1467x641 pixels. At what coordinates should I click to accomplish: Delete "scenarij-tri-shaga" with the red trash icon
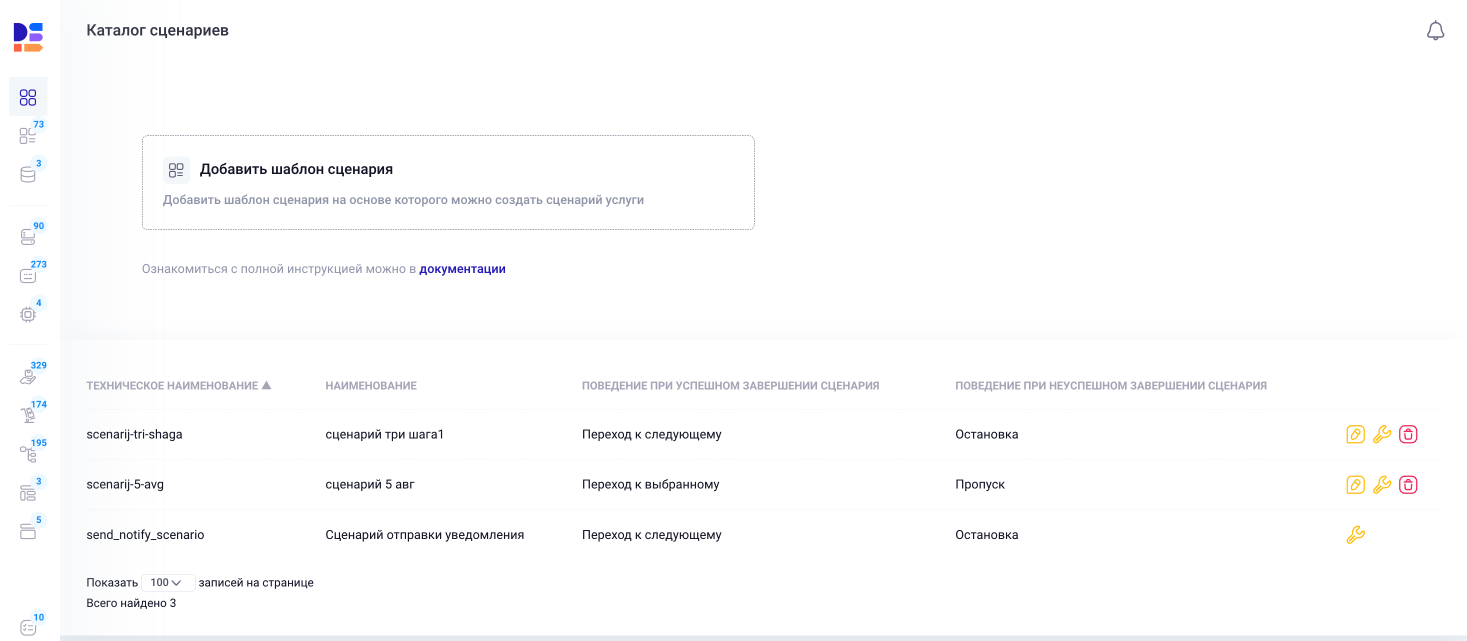click(1409, 434)
